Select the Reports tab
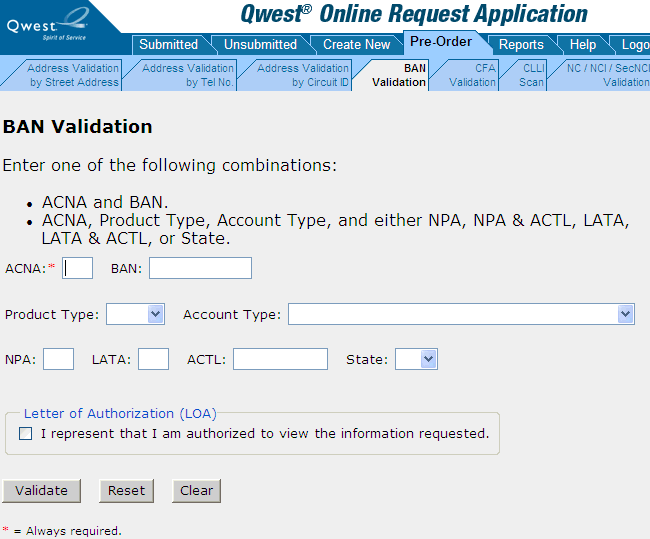 [x=521, y=44]
